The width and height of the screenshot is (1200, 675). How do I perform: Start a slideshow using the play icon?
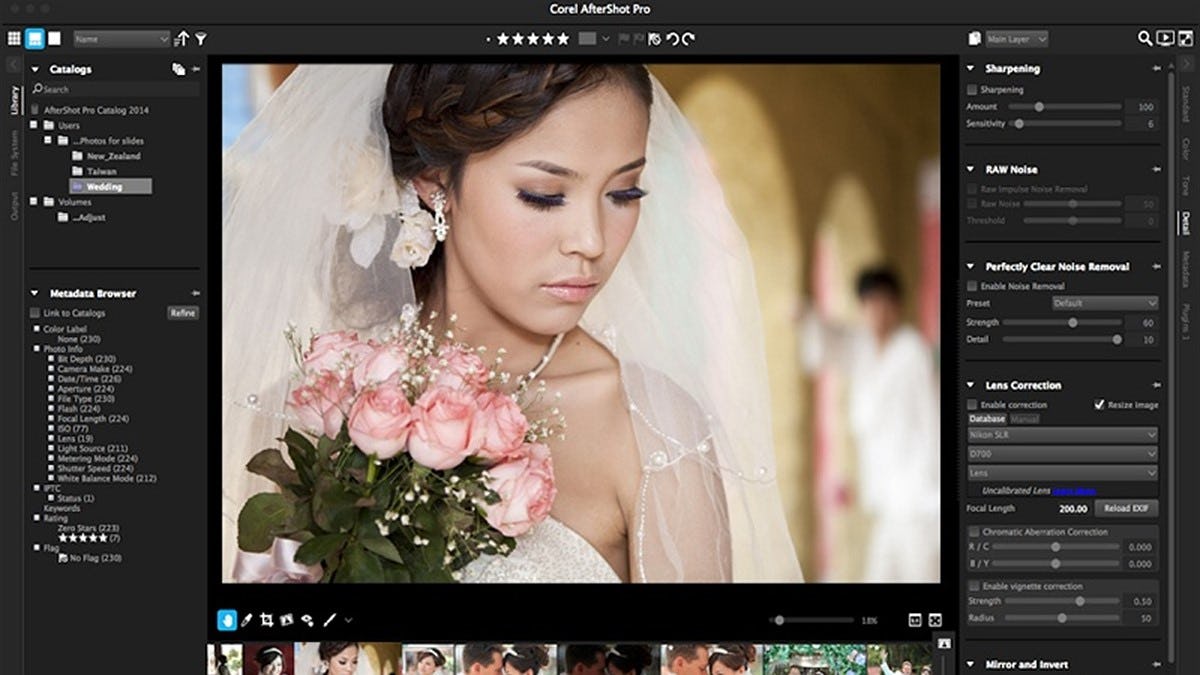[x=1163, y=38]
